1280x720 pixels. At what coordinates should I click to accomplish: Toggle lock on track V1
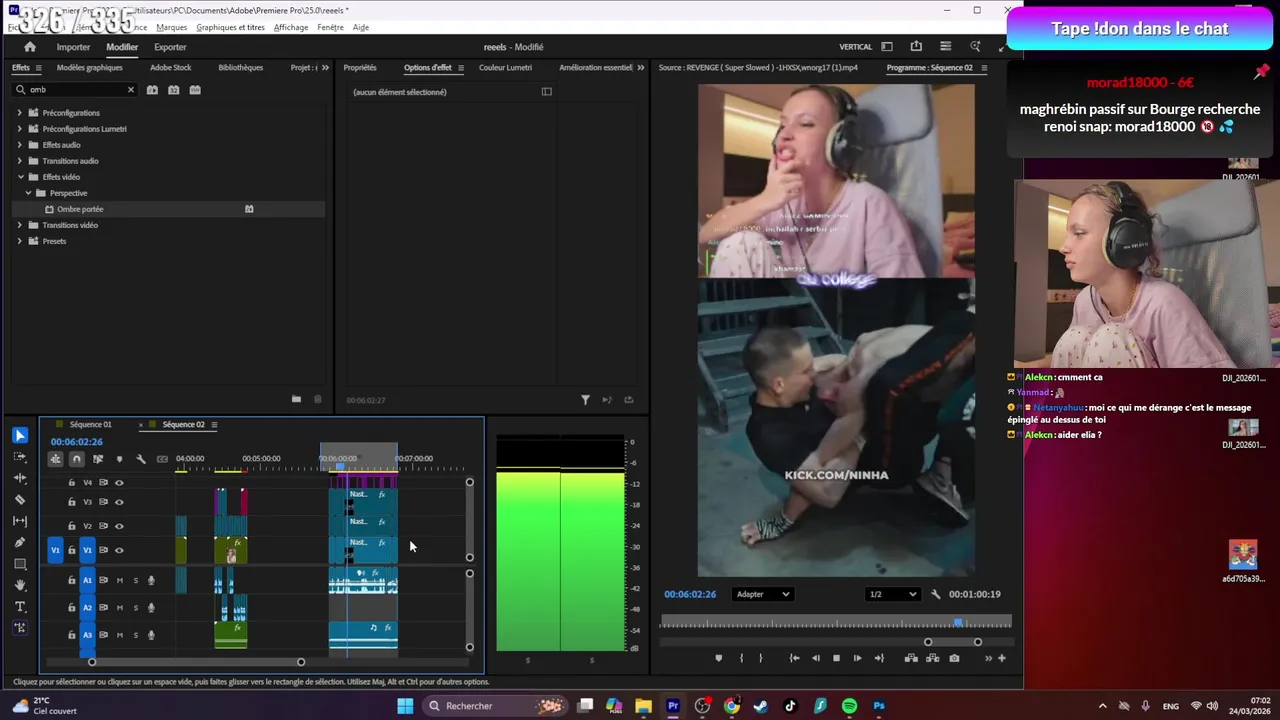(x=71, y=550)
